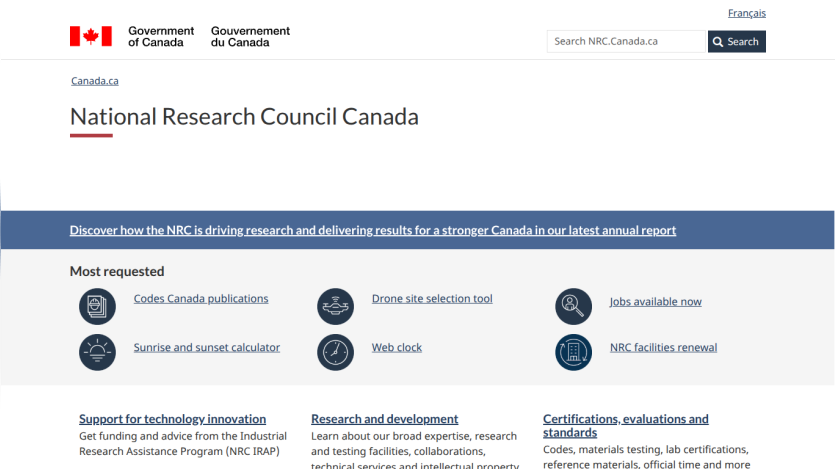
Task: Click the NRC facilities renewal building icon
Action: 574,352
